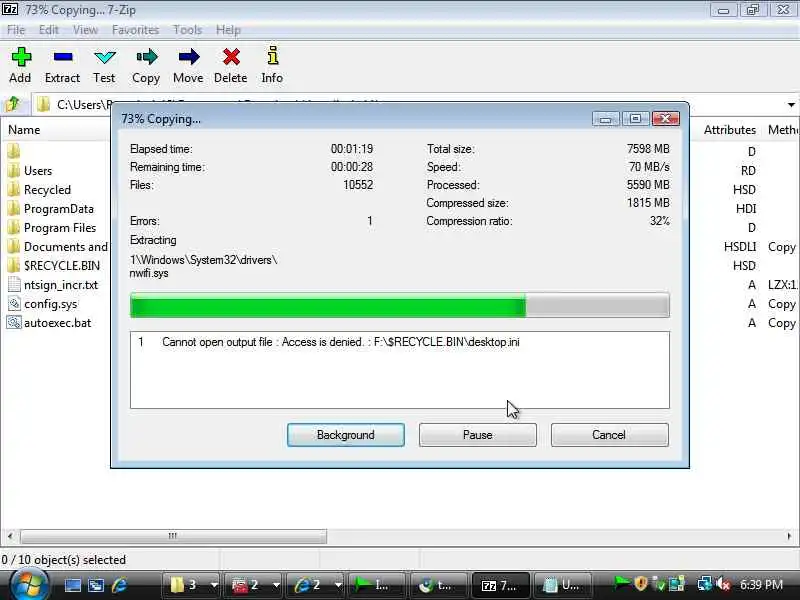Click the Name column header
The image size is (800, 600).
24,130
